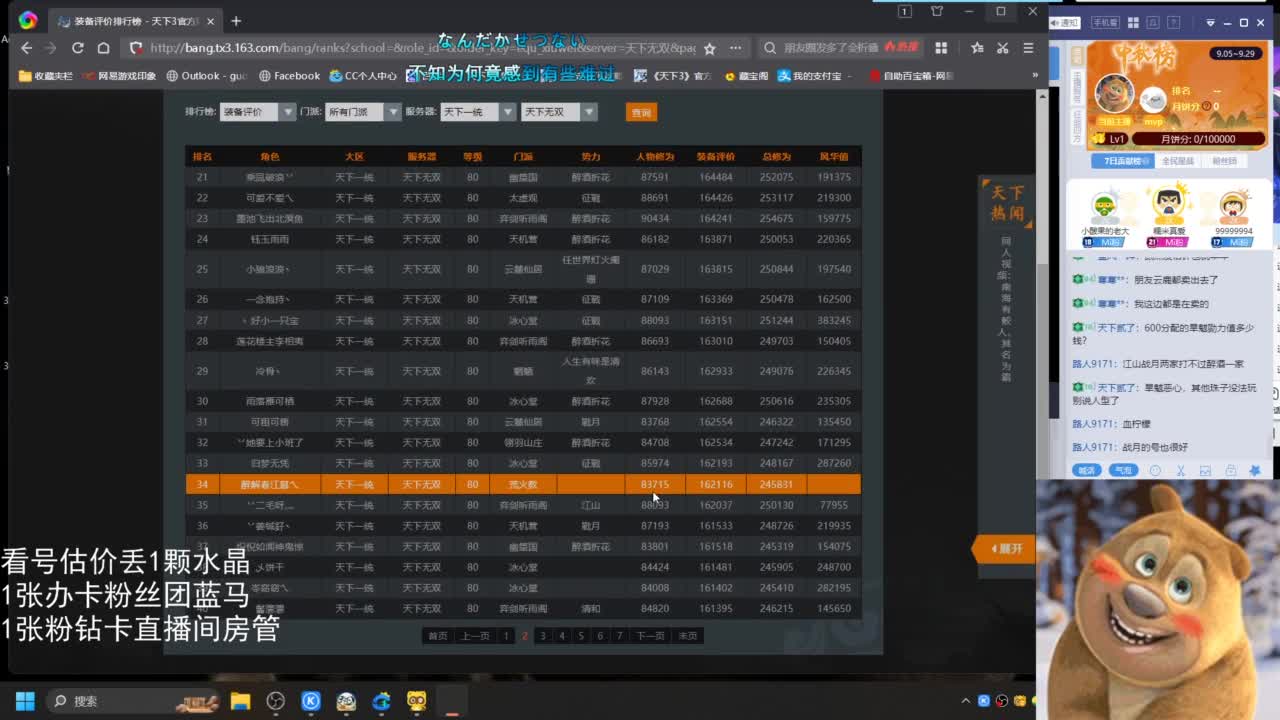Screen dimensions: 1280x720
Task: Switch to 全民星辰 tab in stream panel
Action: click(x=1177, y=160)
